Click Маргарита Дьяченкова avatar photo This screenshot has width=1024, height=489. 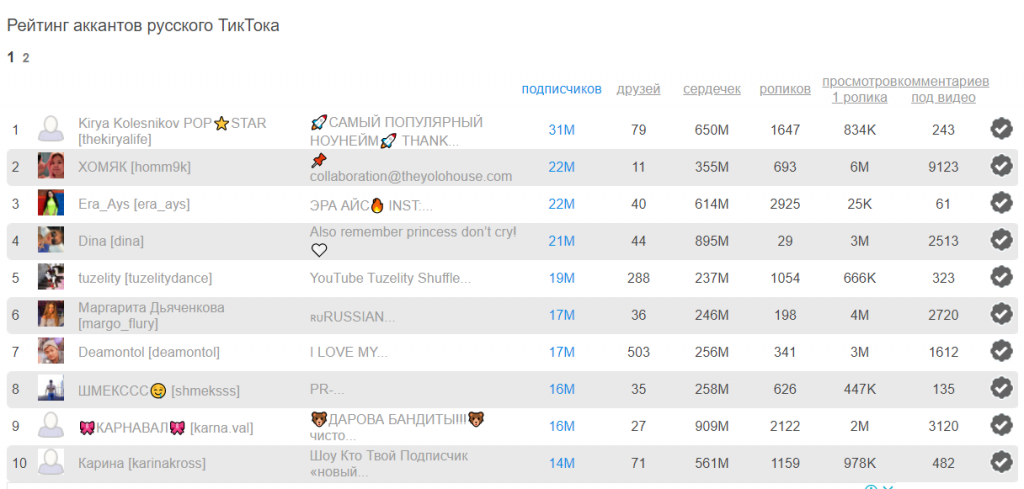tap(51, 315)
